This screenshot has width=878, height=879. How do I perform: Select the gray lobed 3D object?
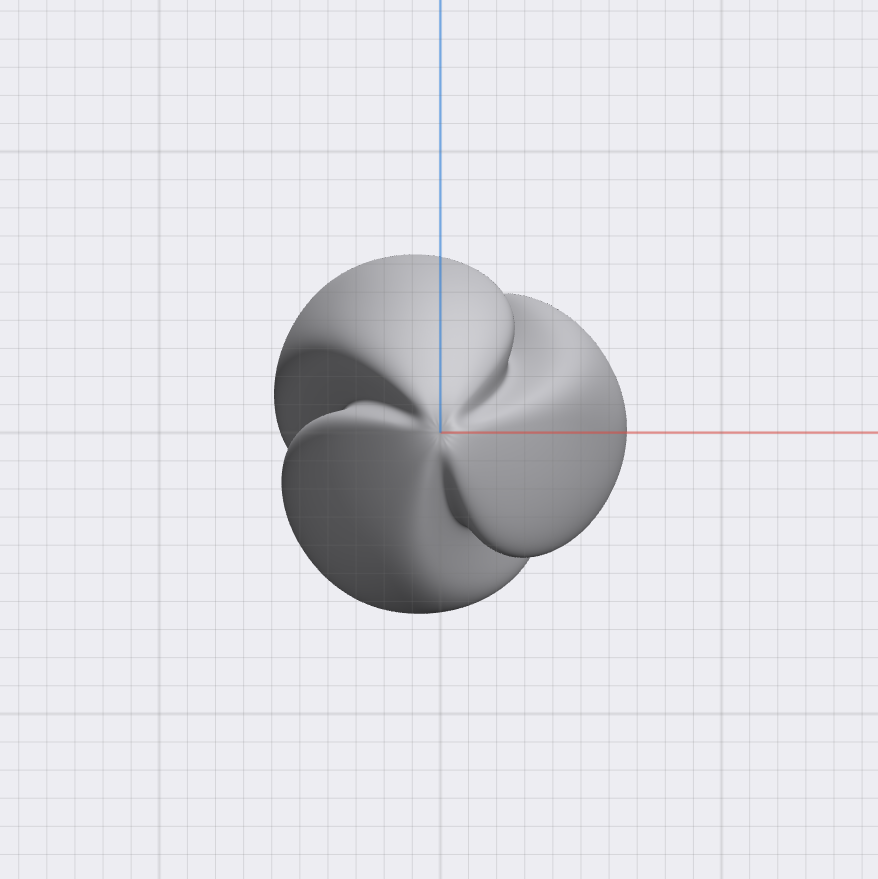click(x=450, y=434)
